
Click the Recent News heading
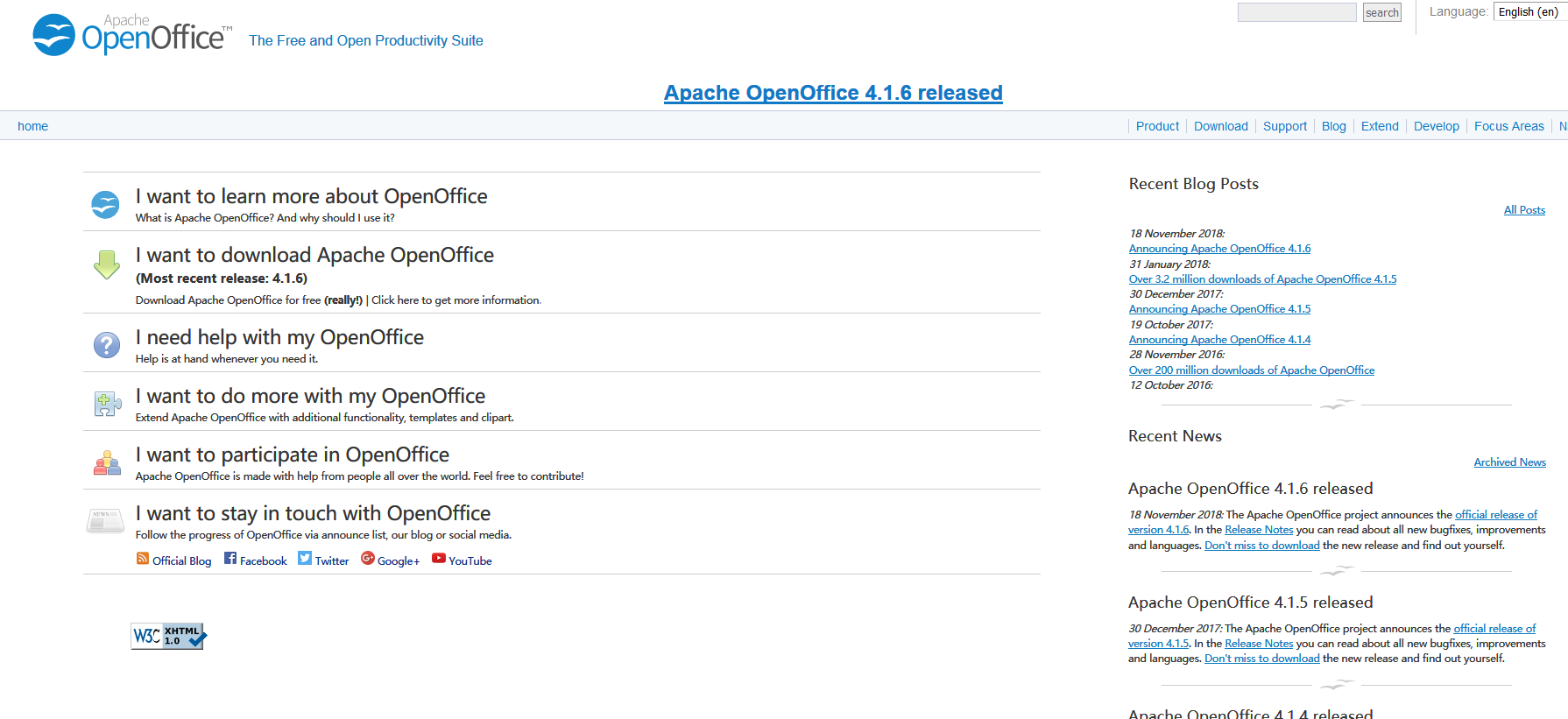tap(1175, 436)
